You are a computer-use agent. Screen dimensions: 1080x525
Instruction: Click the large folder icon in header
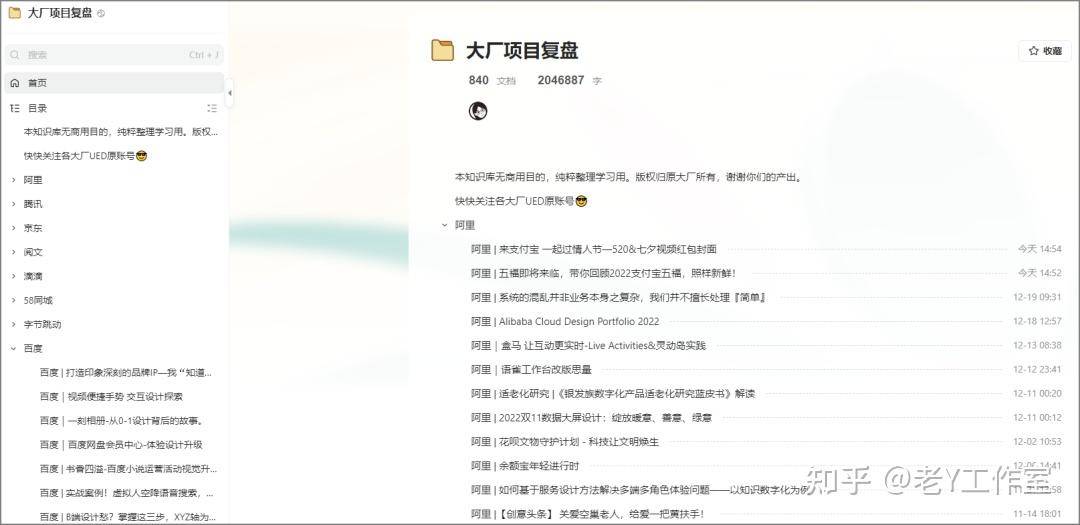[x=443, y=50]
